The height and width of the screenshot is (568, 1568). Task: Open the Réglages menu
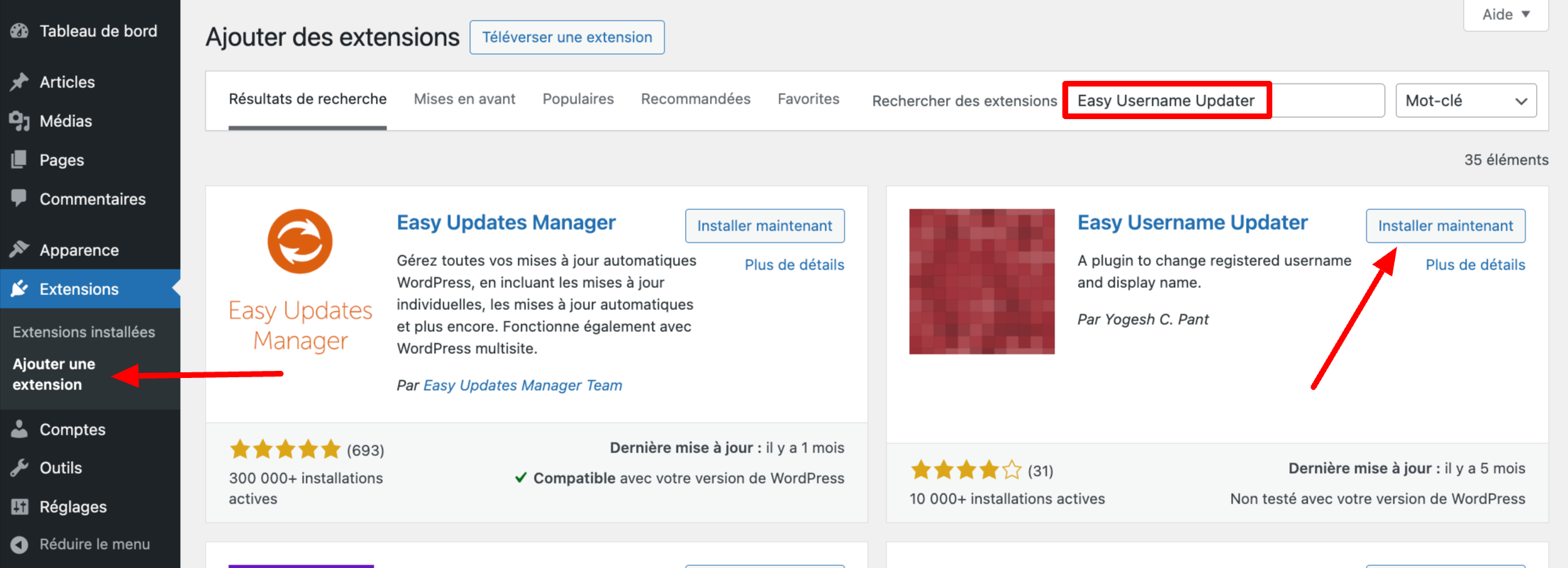tap(90, 506)
